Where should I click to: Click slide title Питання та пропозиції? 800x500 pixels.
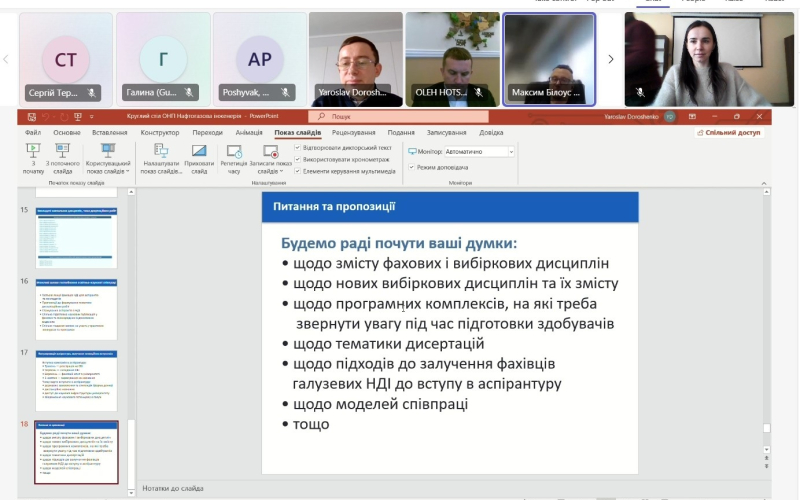click(334, 207)
